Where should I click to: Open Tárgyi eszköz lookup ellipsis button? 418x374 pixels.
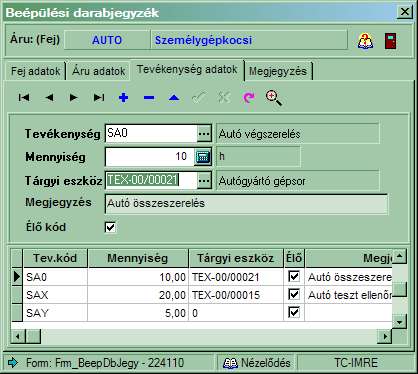(204, 181)
